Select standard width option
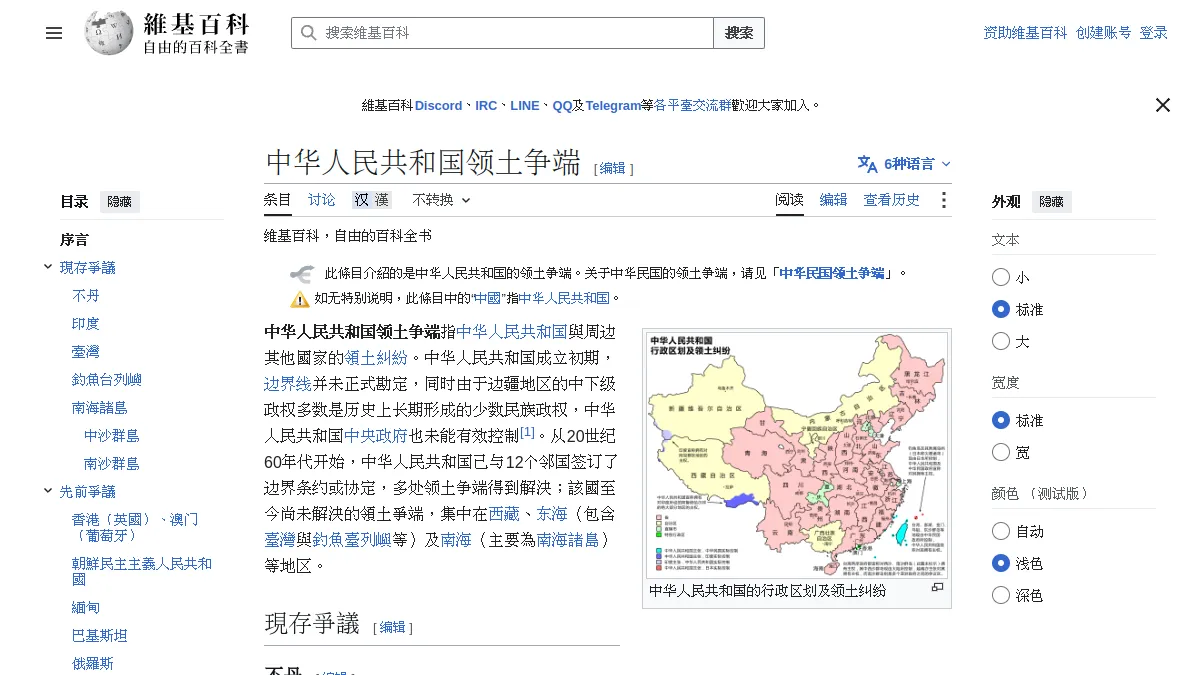 coord(1001,420)
